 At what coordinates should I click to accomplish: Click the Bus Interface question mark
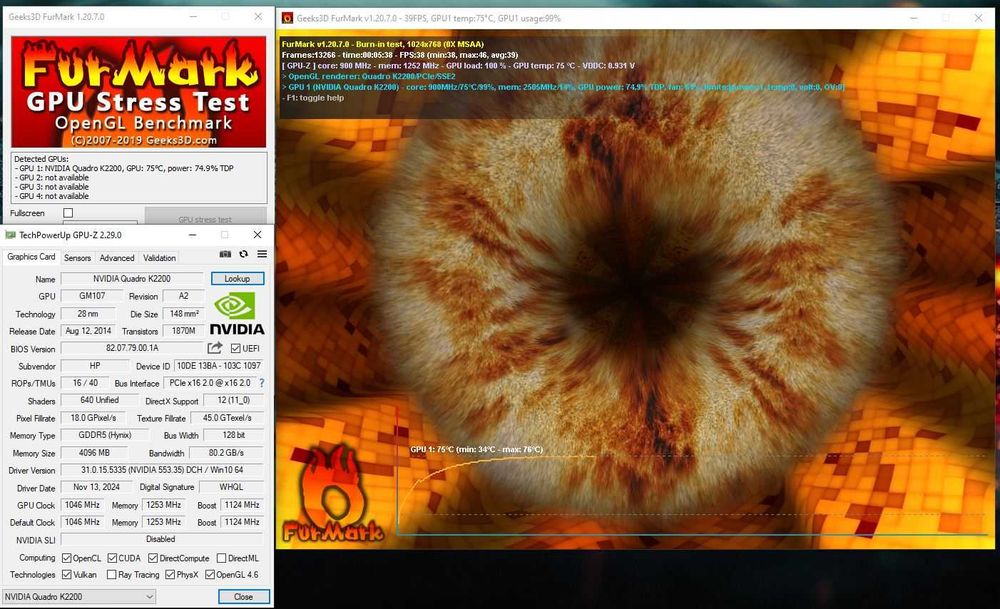pos(261,383)
